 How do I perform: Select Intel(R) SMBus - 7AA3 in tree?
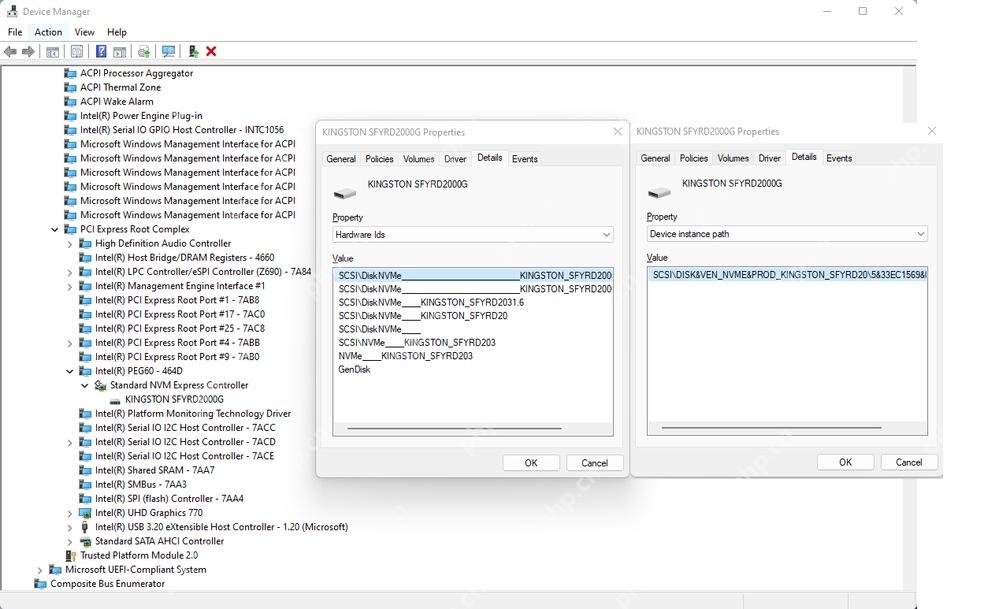[141, 485]
